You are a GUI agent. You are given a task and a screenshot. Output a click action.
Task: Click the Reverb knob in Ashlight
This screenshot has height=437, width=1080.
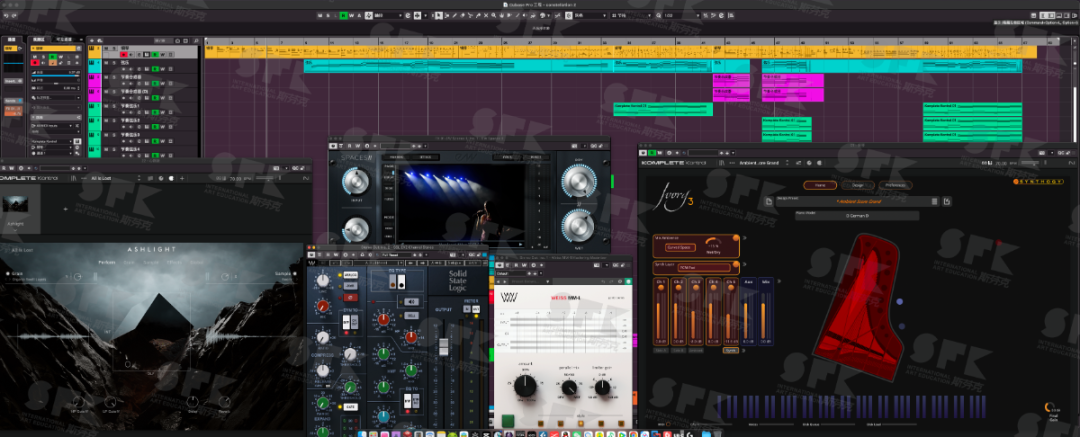pyautogui.click(x=225, y=402)
